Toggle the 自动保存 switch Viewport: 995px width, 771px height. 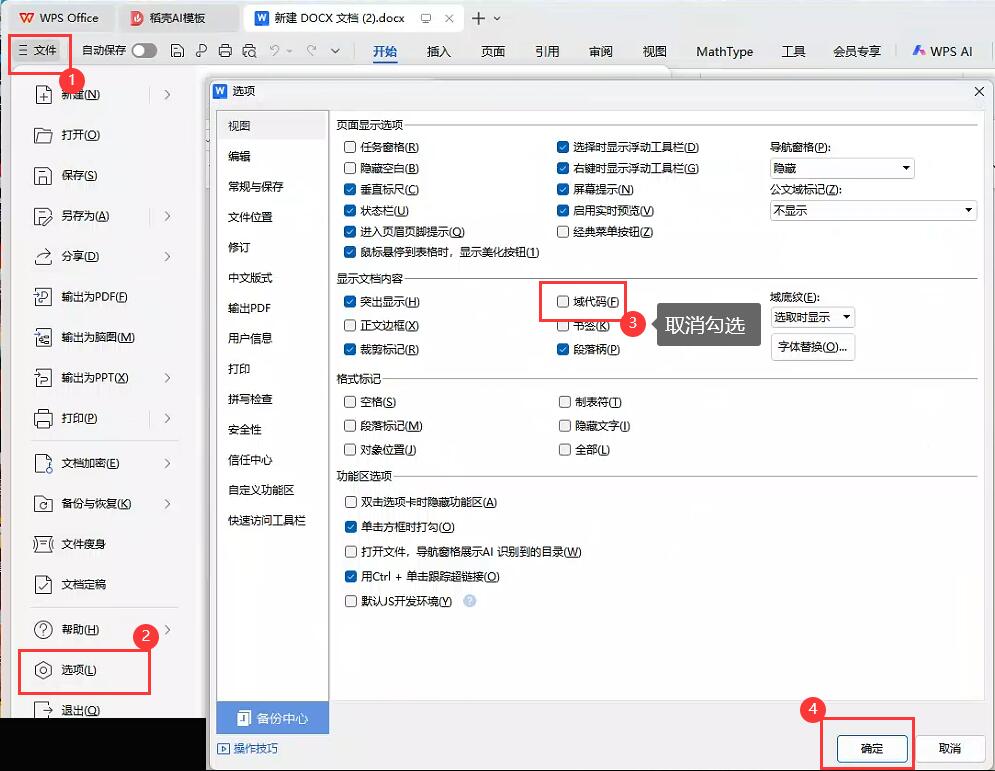[x=144, y=51]
